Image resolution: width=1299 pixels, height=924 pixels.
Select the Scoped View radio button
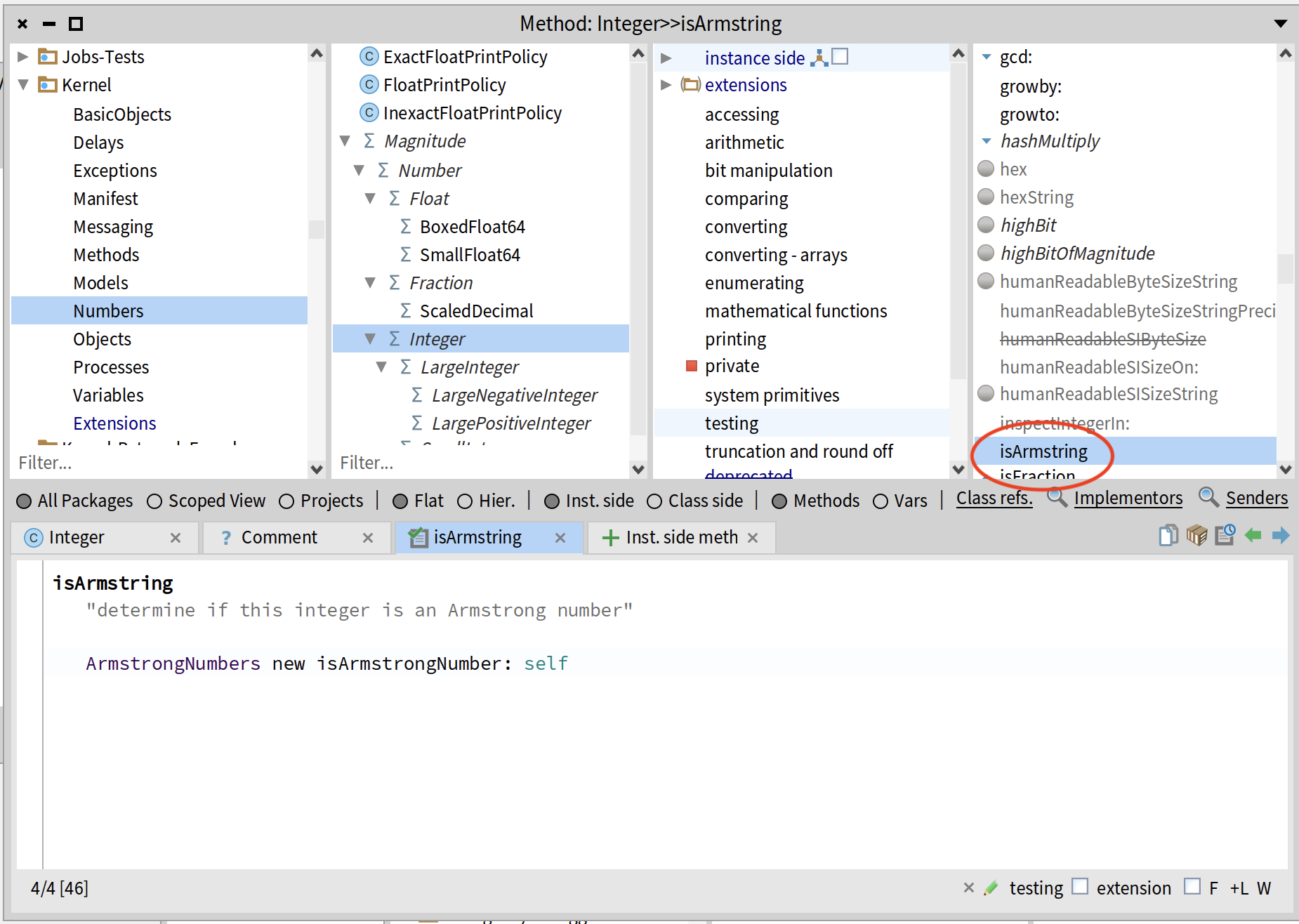(154, 501)
